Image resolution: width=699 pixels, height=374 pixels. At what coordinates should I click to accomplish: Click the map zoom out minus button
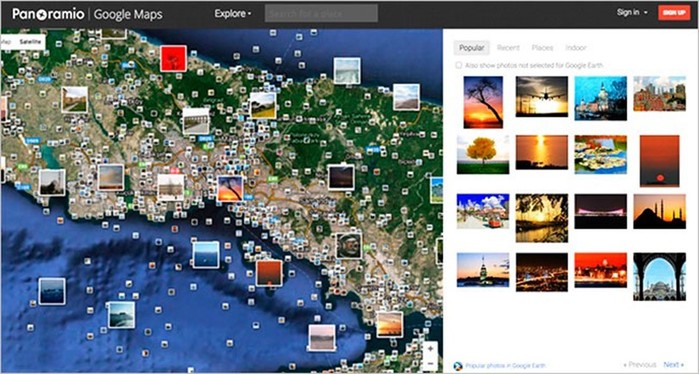tap(430, 364)
